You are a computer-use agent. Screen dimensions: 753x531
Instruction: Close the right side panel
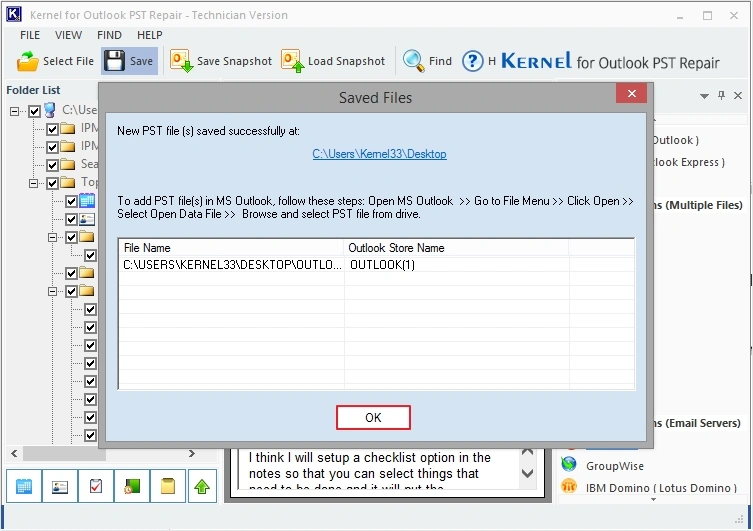coord(738,96)
